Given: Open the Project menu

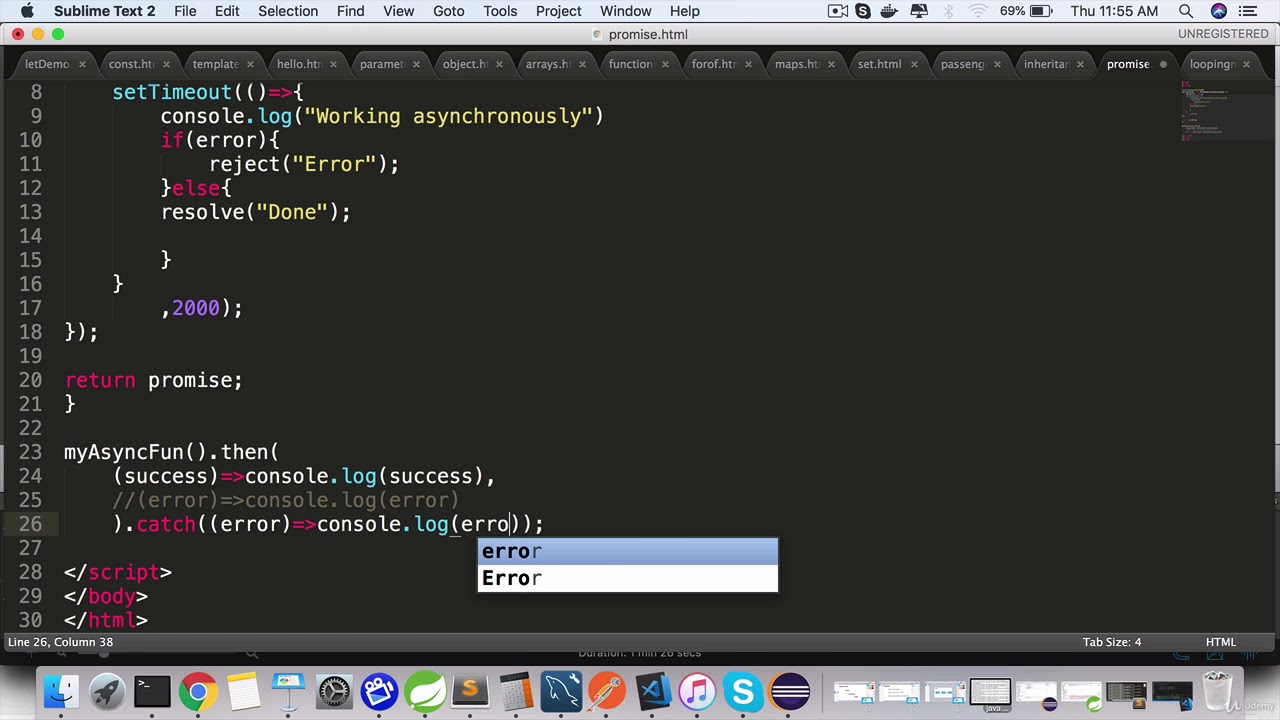Looking at the screenshot, I should [x=558, y=11].
